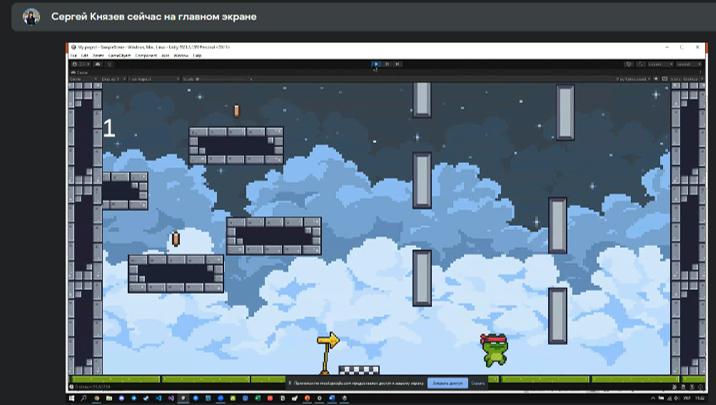Toggle Gizmos in the Game view

pyautogui.click(x=692, y=78)
